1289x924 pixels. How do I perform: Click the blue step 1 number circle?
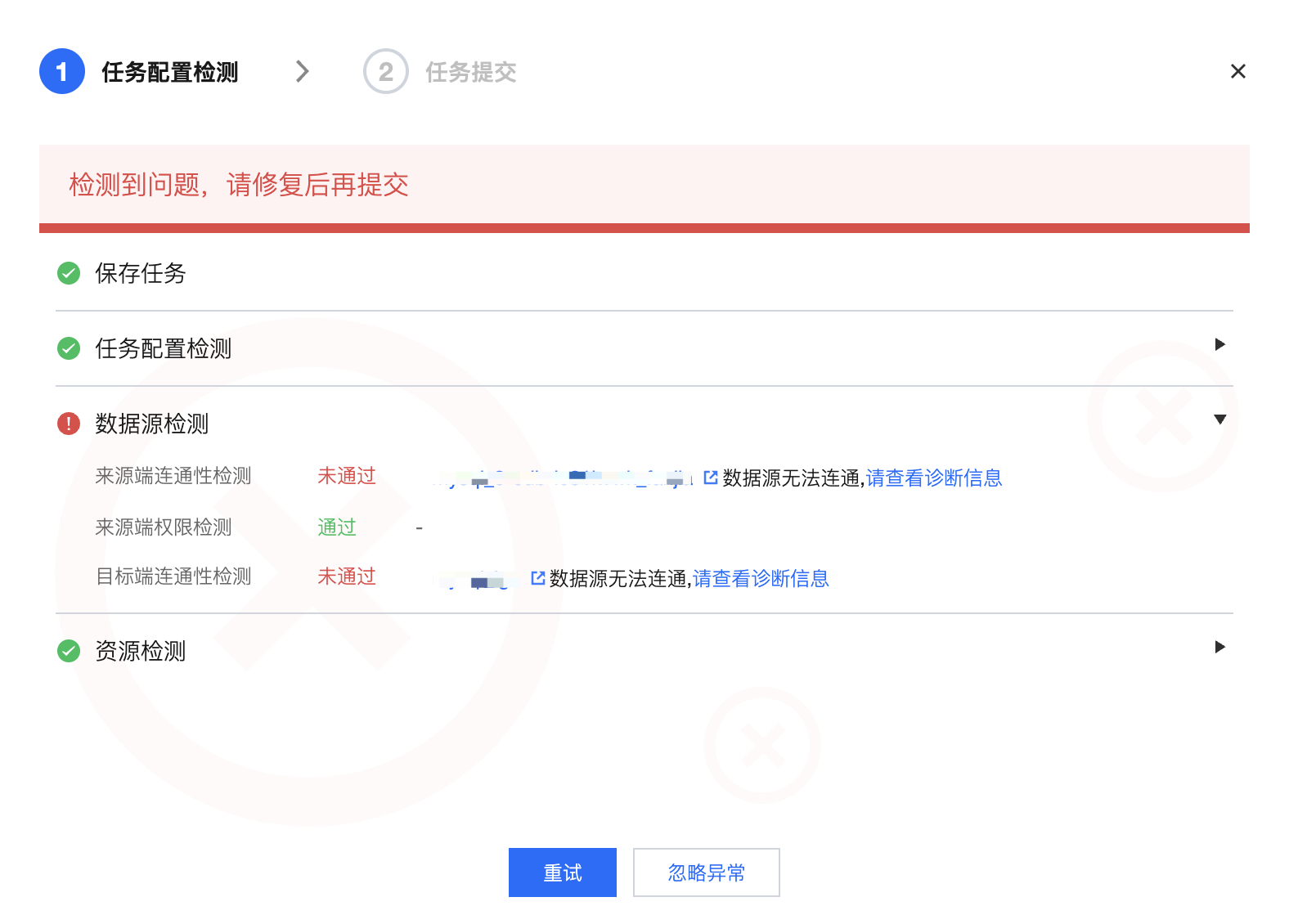(x=62, y=72)
